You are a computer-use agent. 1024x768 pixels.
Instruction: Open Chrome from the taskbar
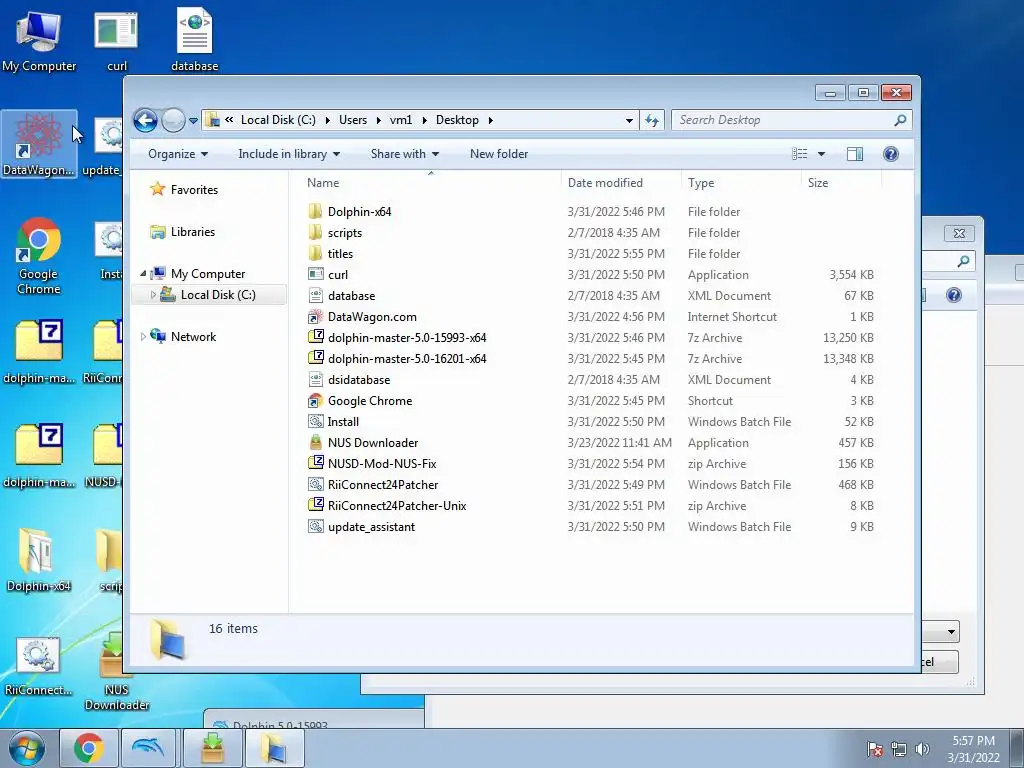point(89,748)
